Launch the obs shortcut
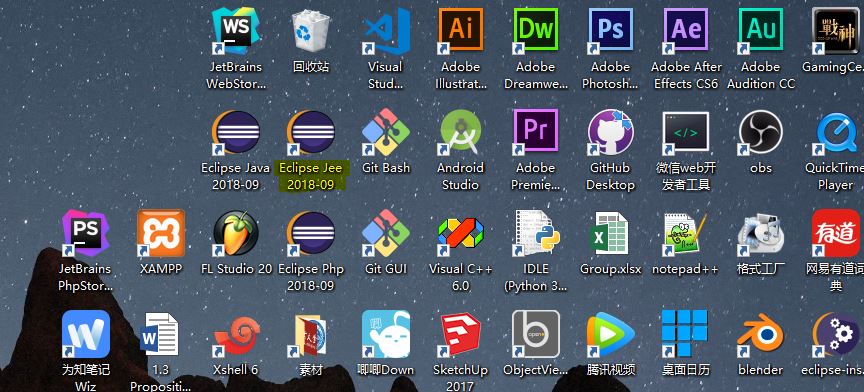Viewport: 864px width, 392px height. [760, 132]
